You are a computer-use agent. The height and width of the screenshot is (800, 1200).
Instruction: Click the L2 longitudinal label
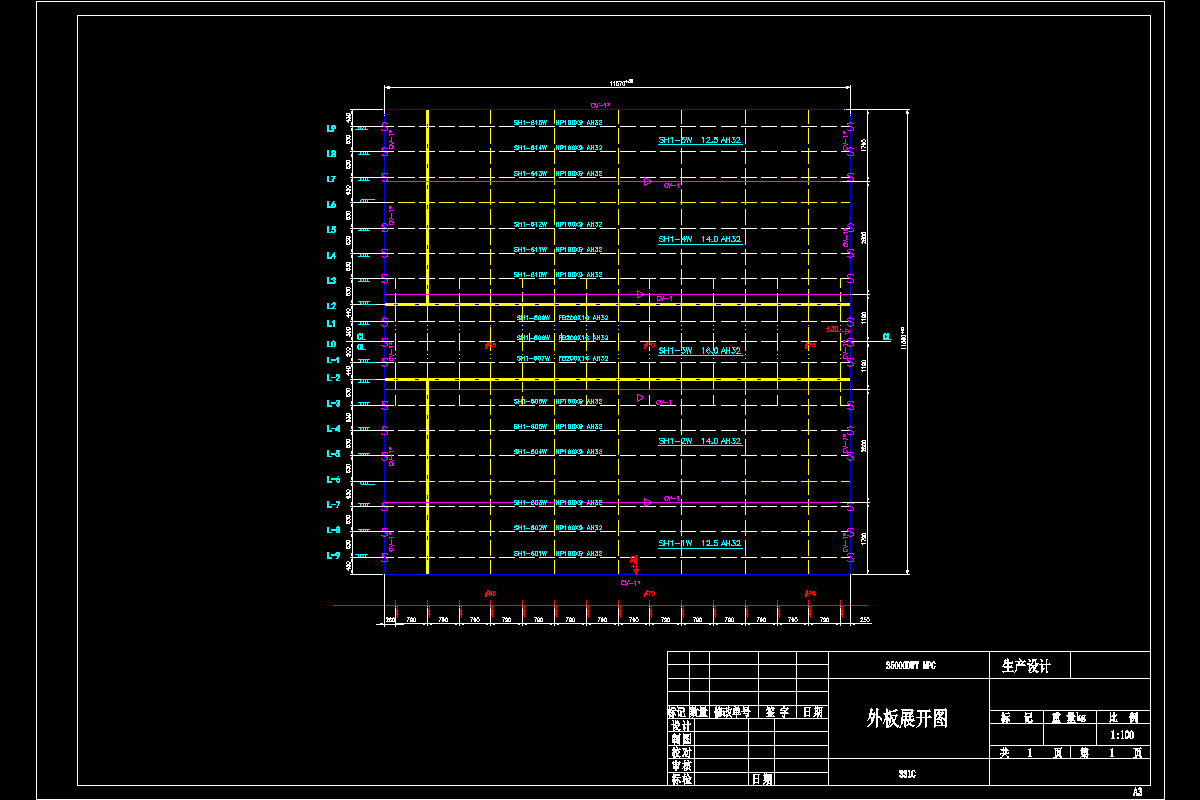pos(331,306)
